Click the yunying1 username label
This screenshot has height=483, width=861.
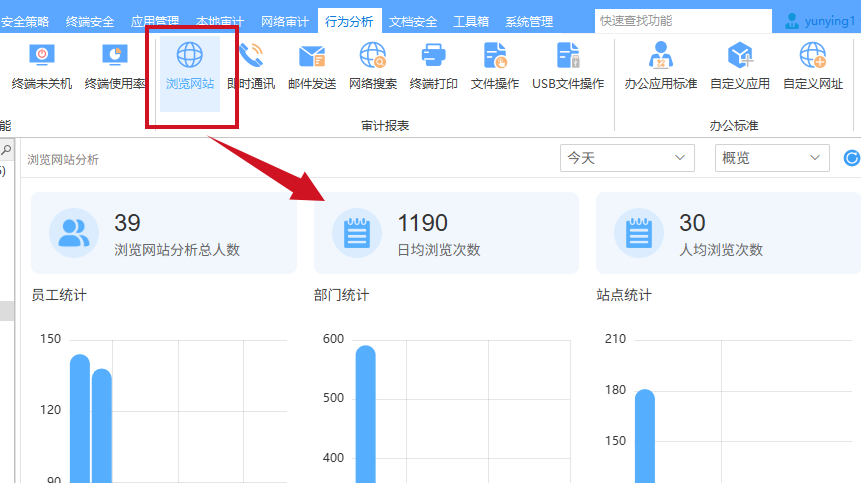point(830,21)
